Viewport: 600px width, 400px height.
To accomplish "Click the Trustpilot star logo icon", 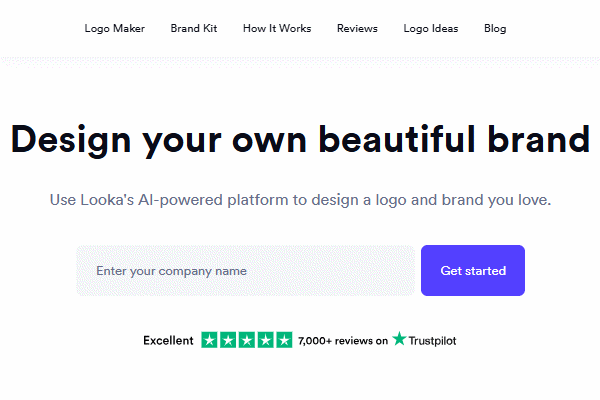I will click(399, 339).
